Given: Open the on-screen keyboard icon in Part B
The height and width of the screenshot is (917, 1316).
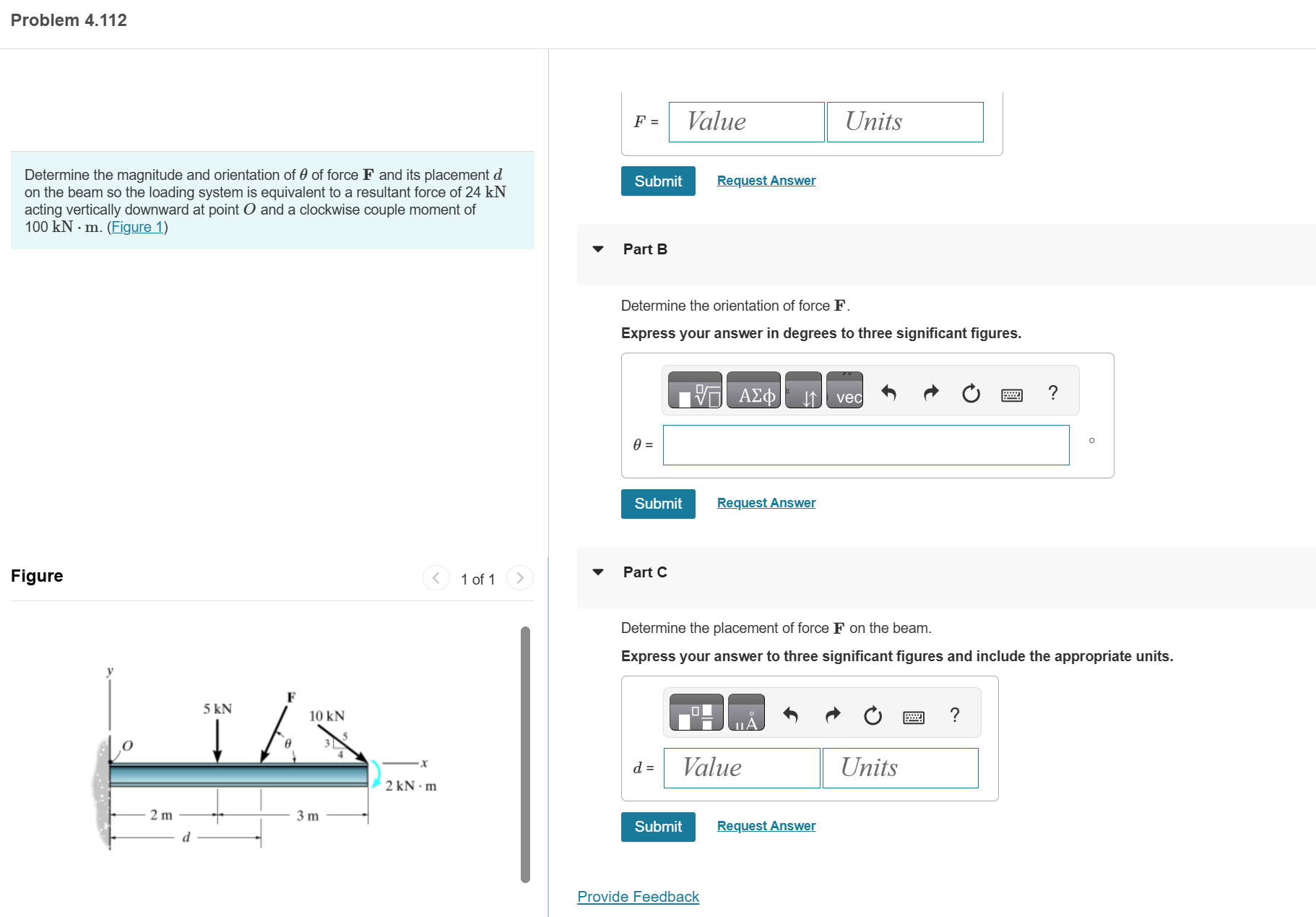Looking at the screenshot, I should (1012, 394).
